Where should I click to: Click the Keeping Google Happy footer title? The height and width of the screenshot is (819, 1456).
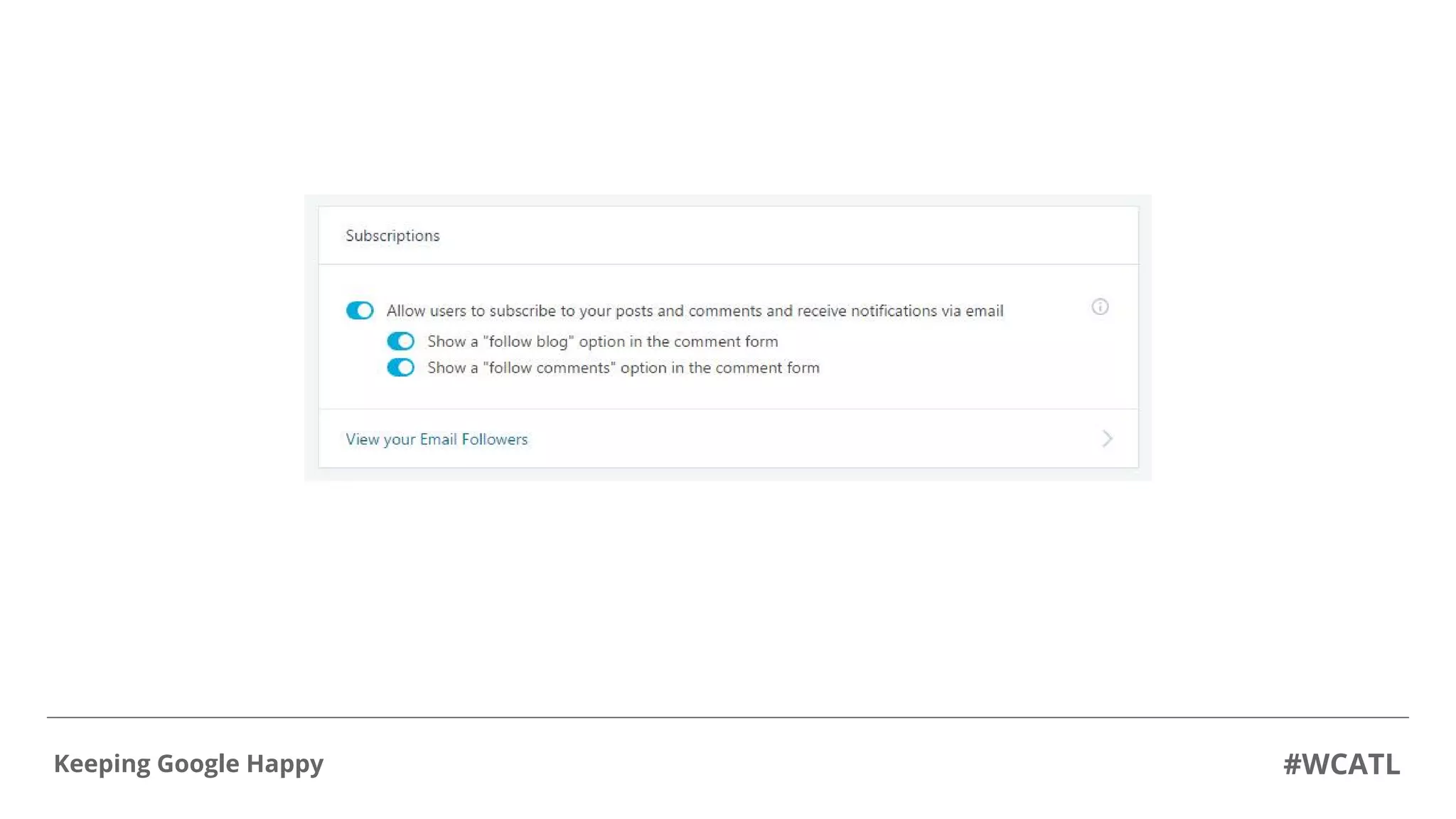click(x=188, y=764)
